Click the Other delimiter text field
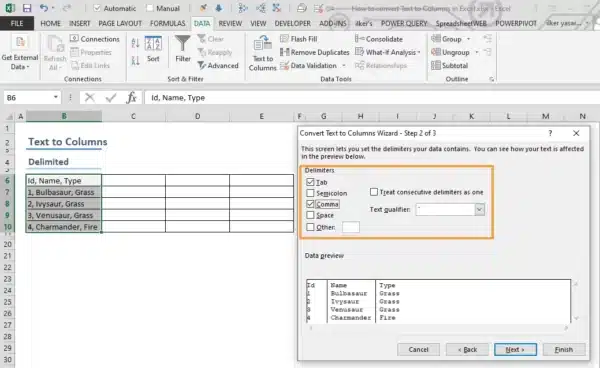 [x=351, y=227]
